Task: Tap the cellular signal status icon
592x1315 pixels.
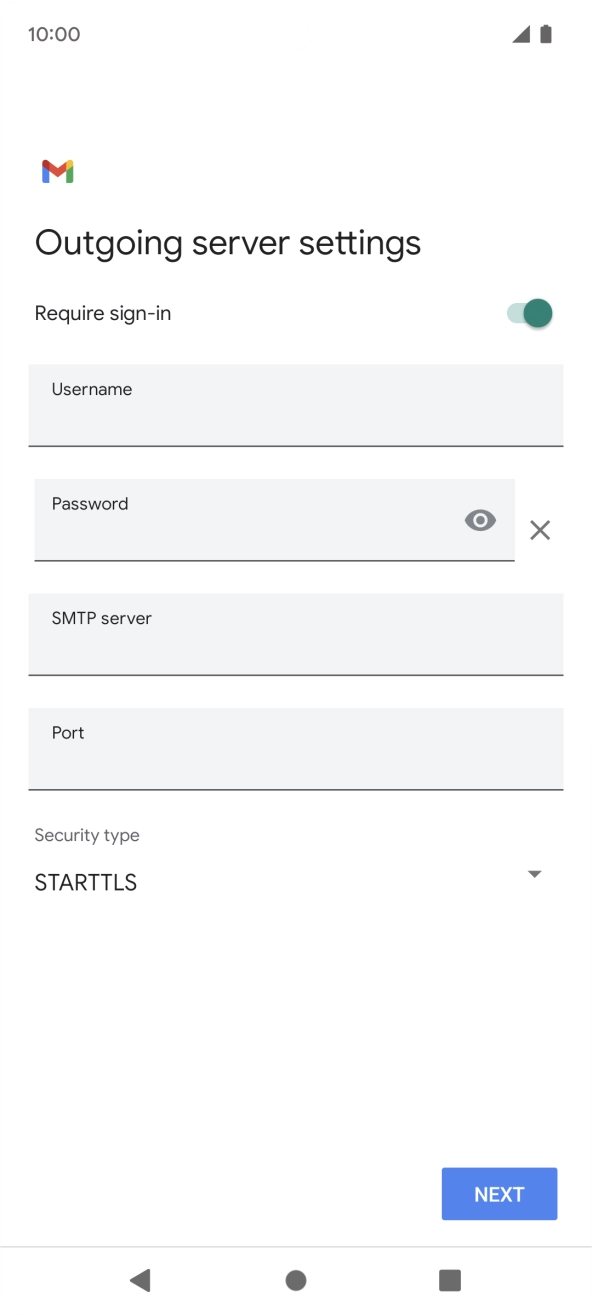Action: pyautogui.click(x=521, y=35)
